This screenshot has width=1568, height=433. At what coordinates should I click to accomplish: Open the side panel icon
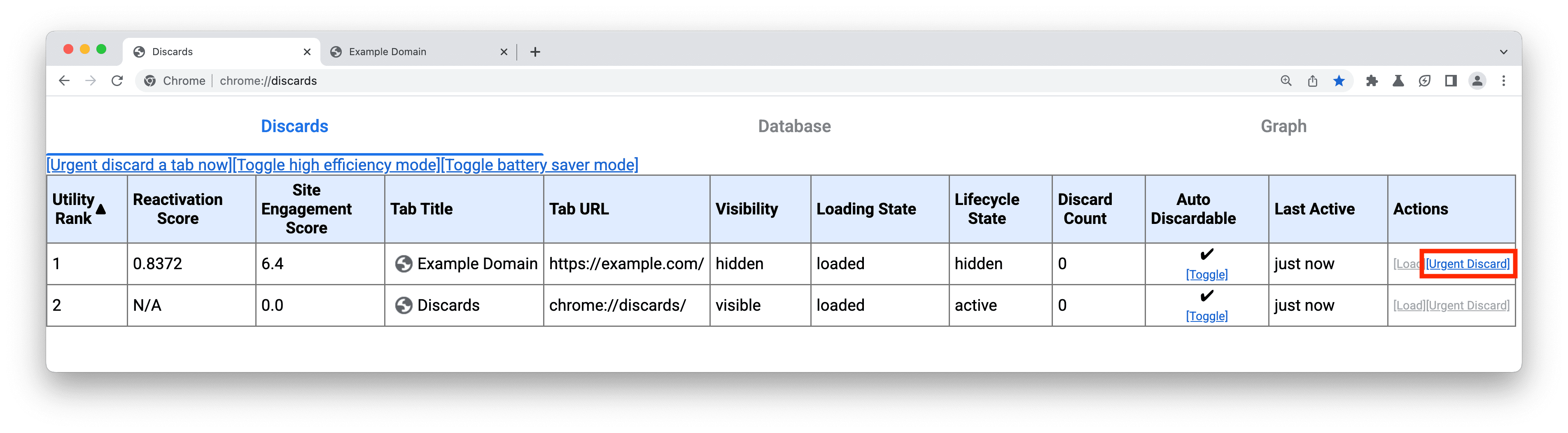[x=1451, y=80]
